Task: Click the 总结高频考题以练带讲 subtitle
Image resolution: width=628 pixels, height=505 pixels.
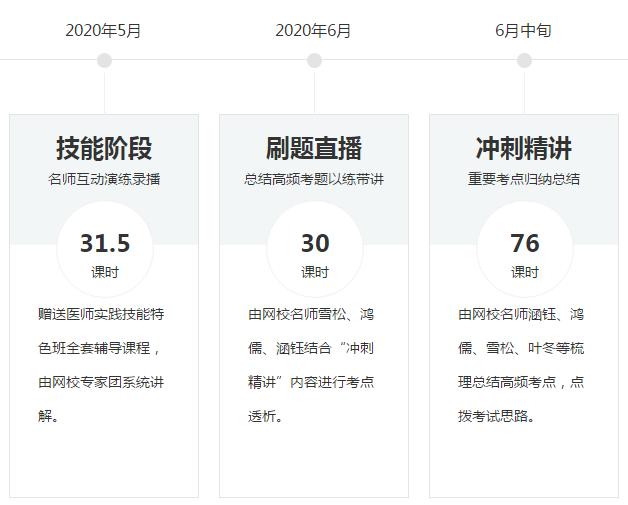Action: coord(314,180)
